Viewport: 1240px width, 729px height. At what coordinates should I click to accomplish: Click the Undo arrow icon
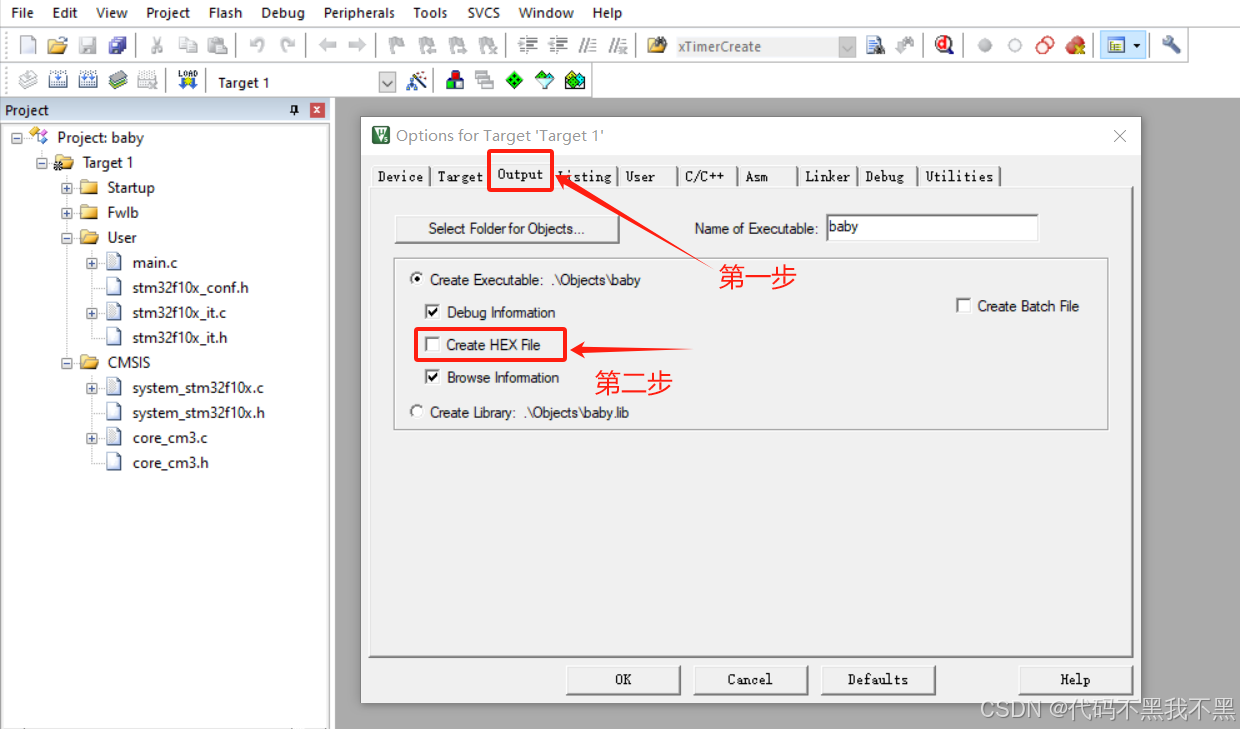pyautogui.click(x=257, y=46)
